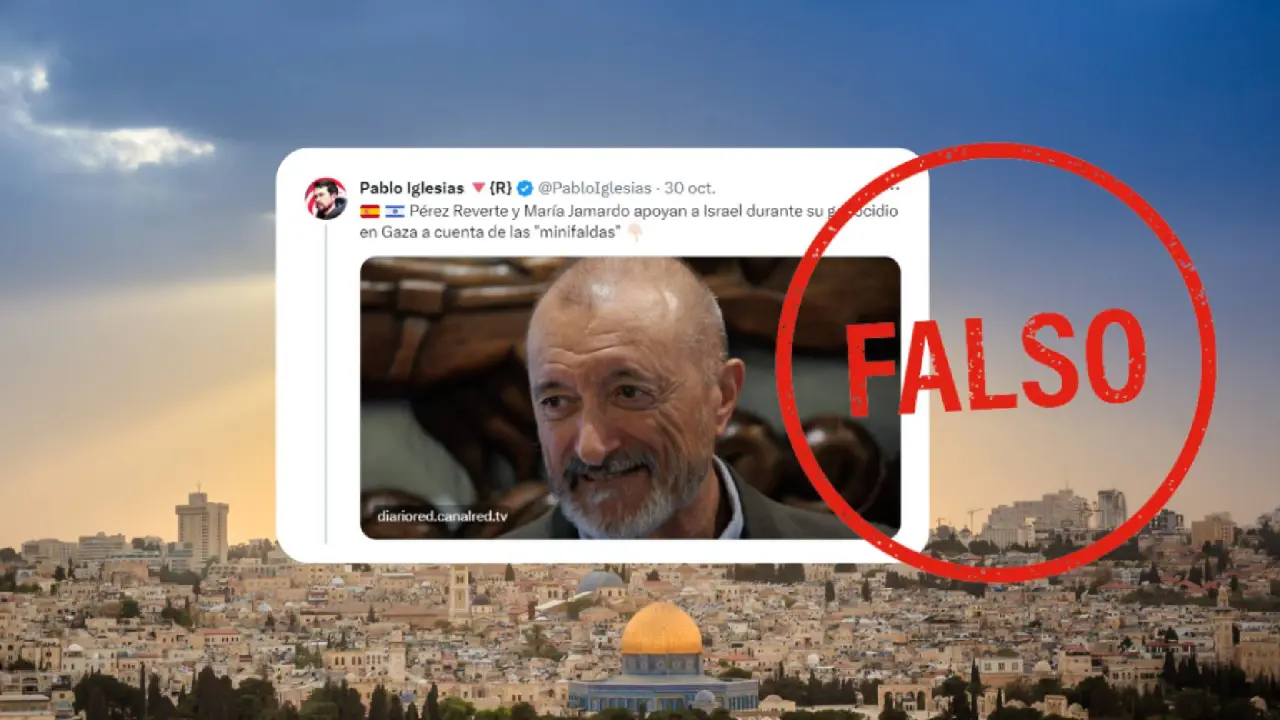
Task: Click the Spanish flag emoji
Action: click(370, 211)
